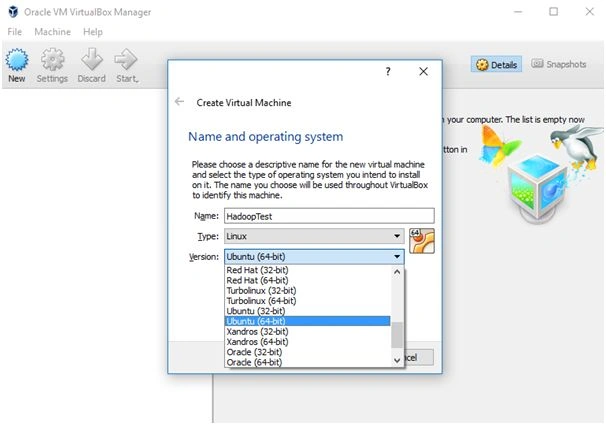Click the VirtualBox logo in title bar
606x425 pixels.
click(x=13, y=12)
